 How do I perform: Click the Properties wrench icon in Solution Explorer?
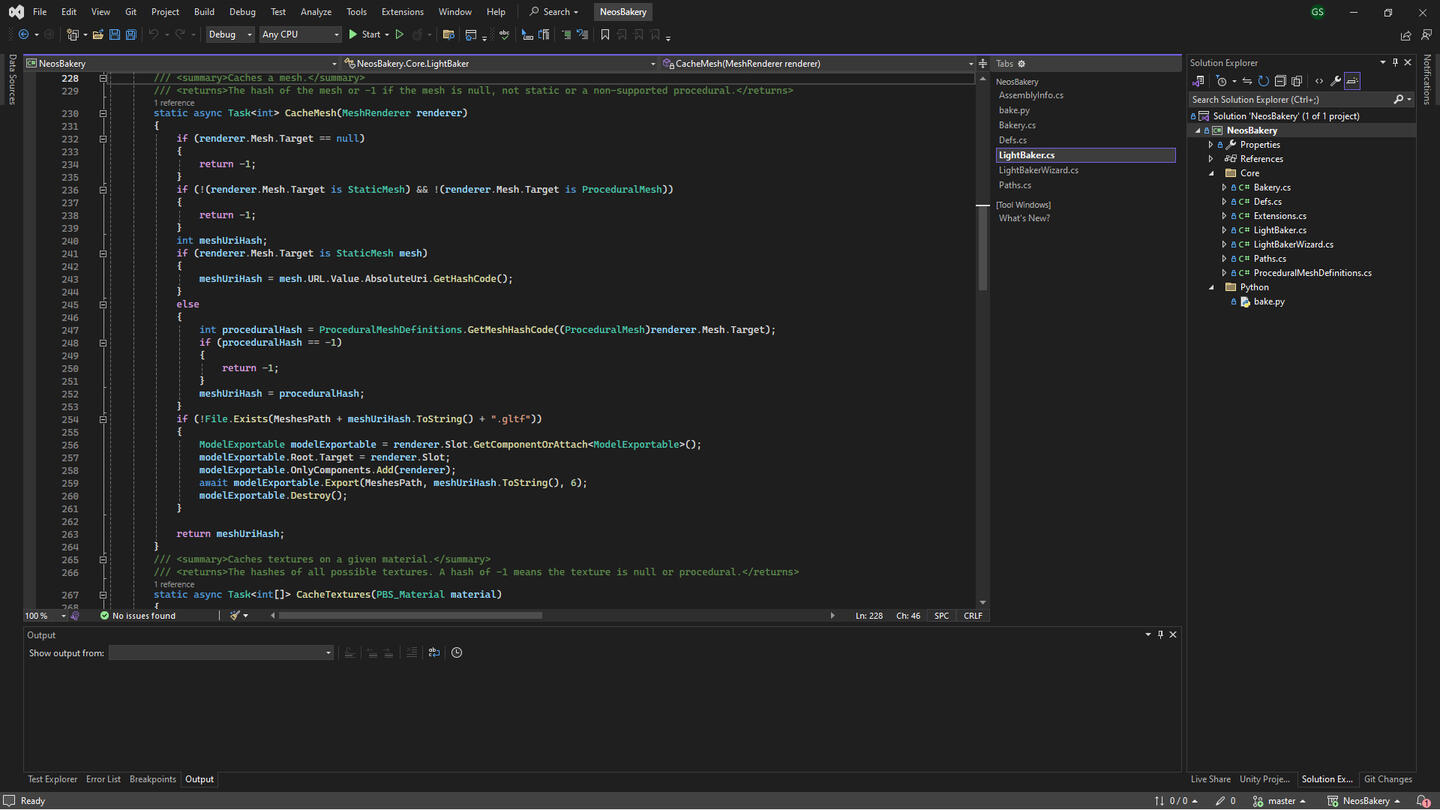[1336, 81]
